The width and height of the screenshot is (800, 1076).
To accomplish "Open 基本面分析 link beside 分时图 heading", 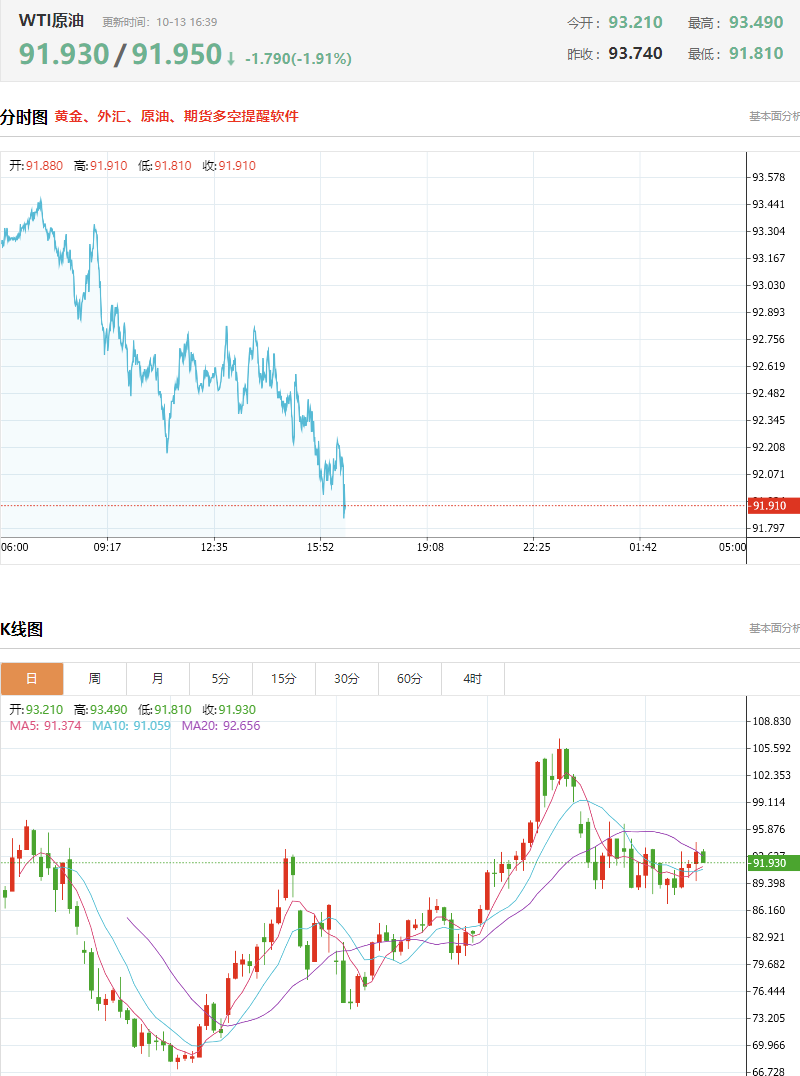I will tap(775, 117).
